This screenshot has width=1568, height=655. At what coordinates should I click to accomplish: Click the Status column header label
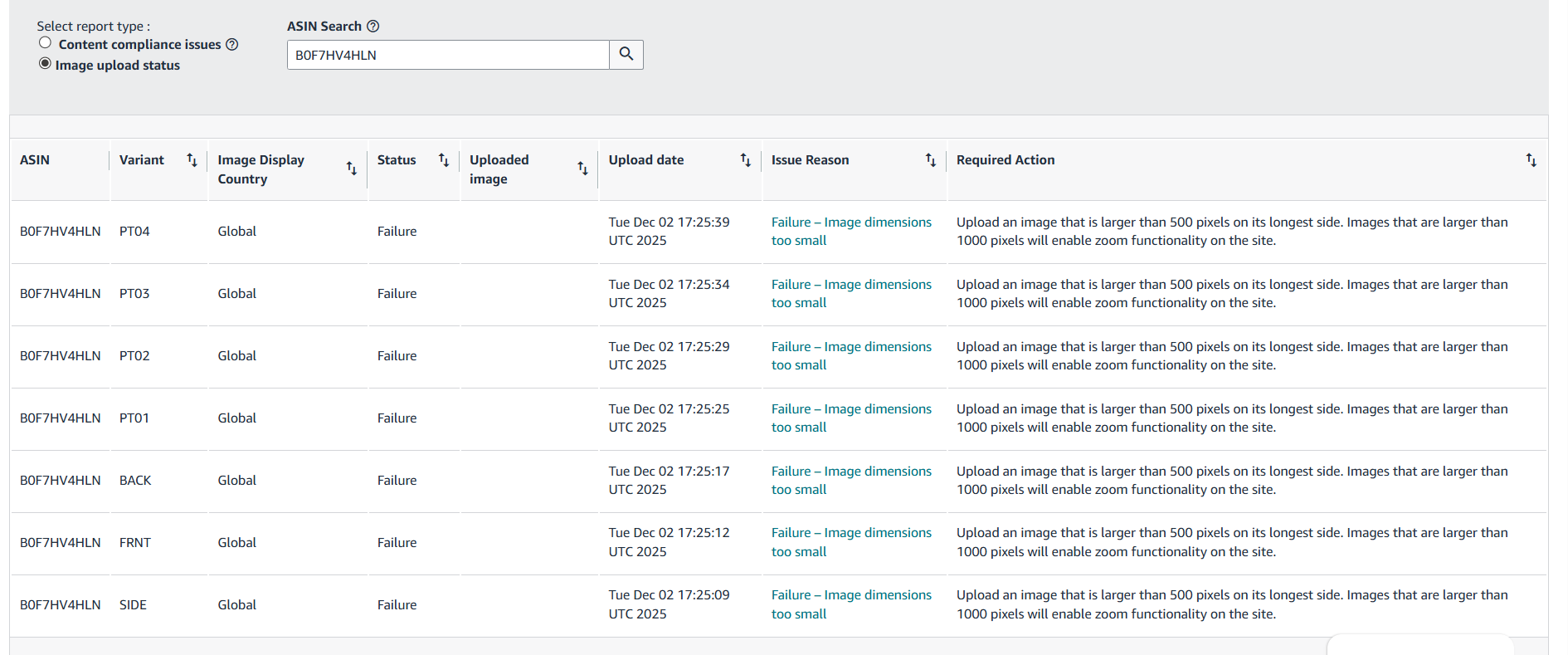coord(397,160)
